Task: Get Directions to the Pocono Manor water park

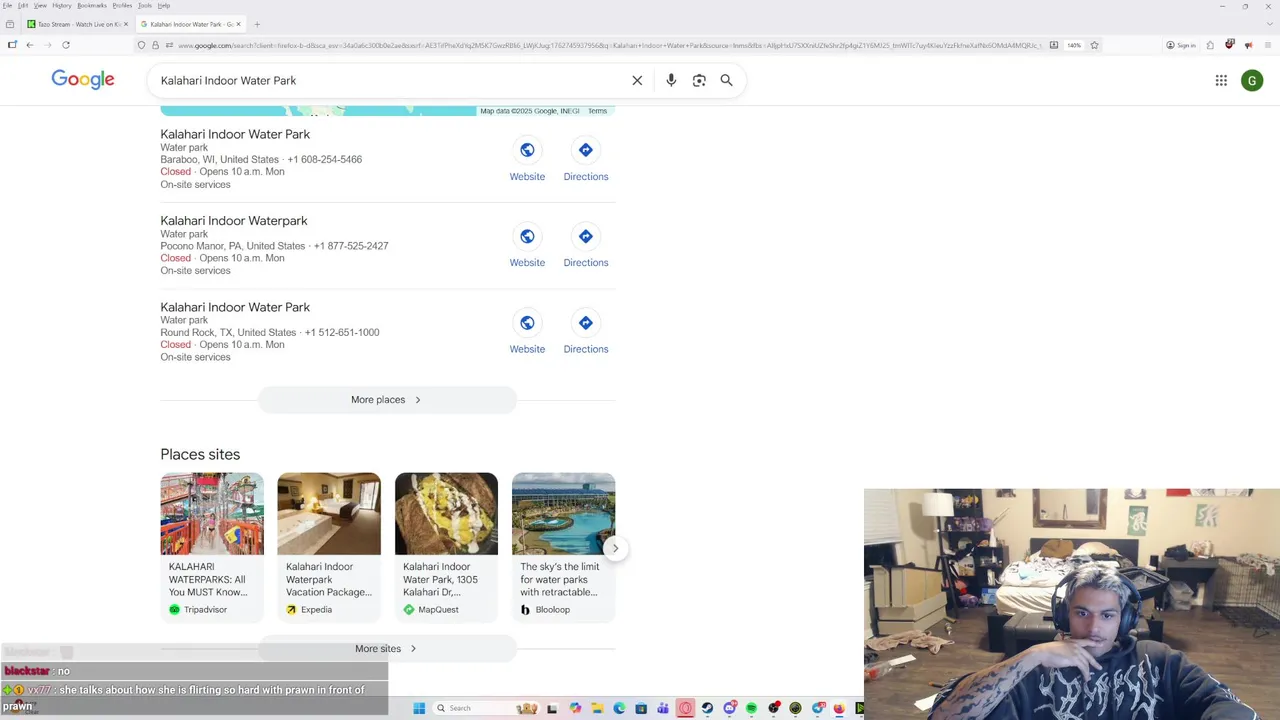Action: tap(586, 246)
